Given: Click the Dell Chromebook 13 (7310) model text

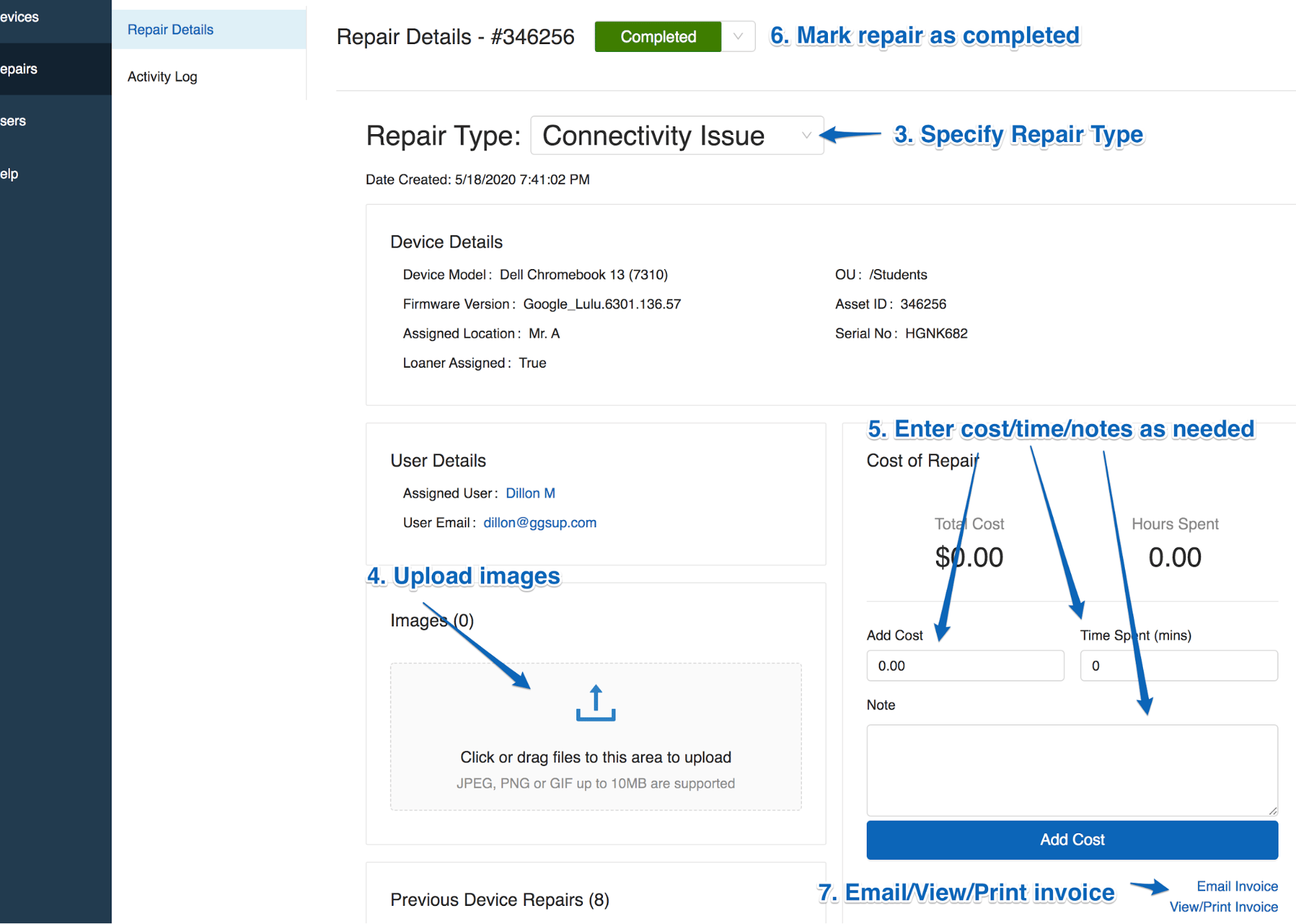Looking at the screenshot, I should (x=583, y=275).
